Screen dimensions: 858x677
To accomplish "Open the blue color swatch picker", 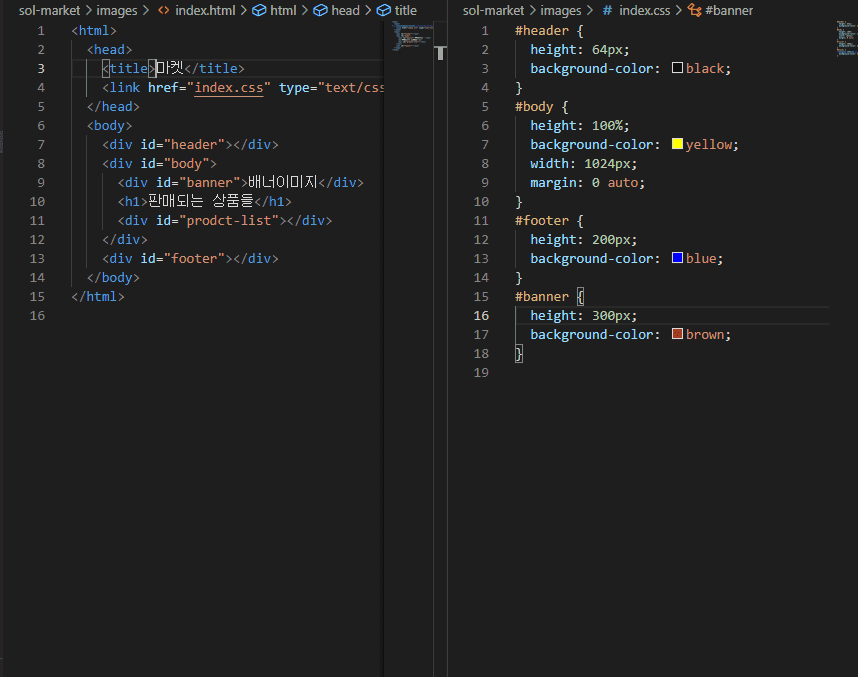I will 677,258.
